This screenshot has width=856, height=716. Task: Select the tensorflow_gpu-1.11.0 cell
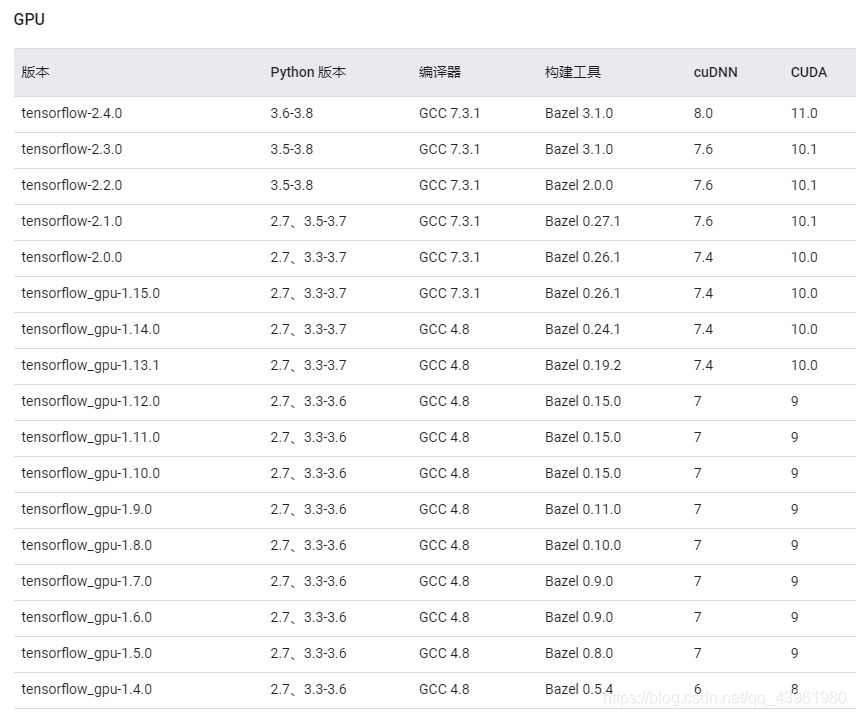(91, 438)
